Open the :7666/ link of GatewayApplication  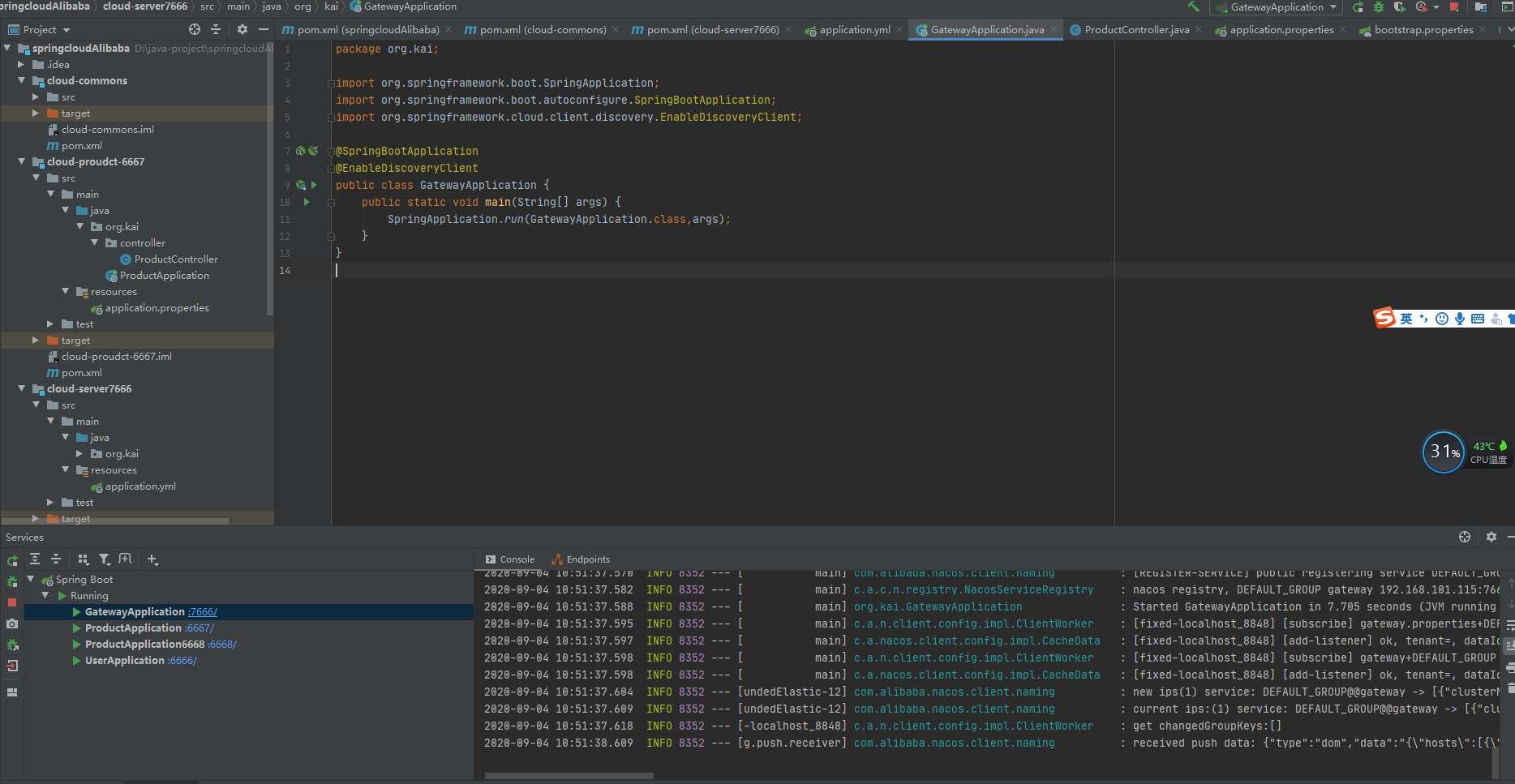pyautogui.click(x=203, y=612)
